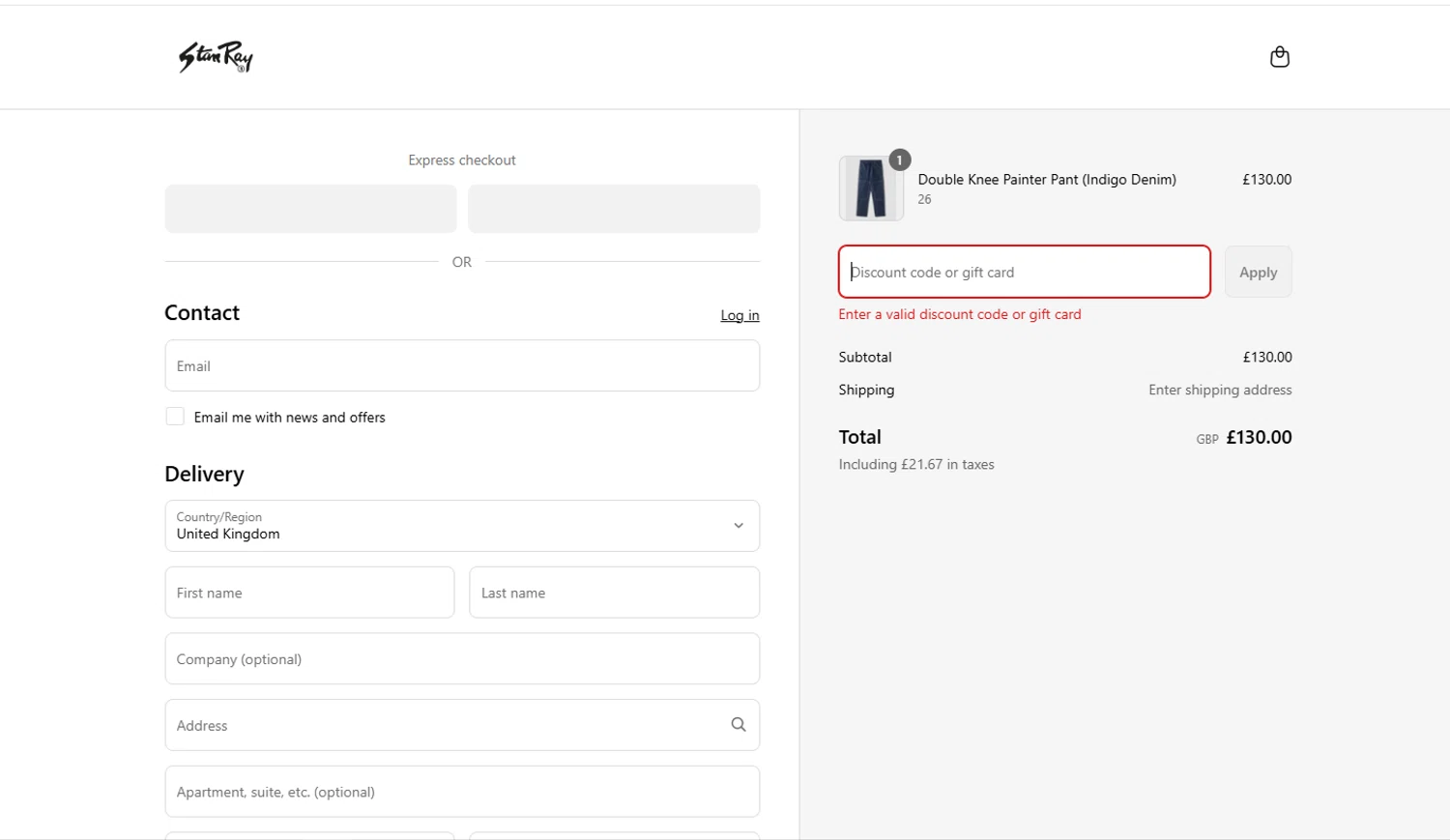Click the Address input field
The width and height of the screenshot is (1450, 840).
(462, 725)
